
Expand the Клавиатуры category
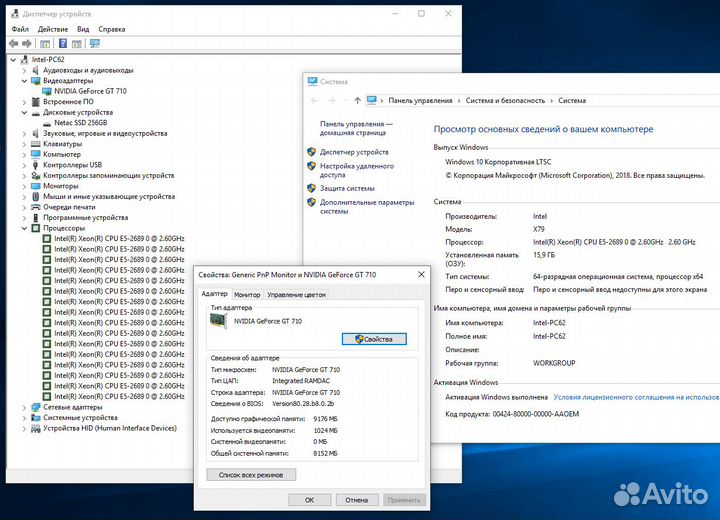point(24,144)
